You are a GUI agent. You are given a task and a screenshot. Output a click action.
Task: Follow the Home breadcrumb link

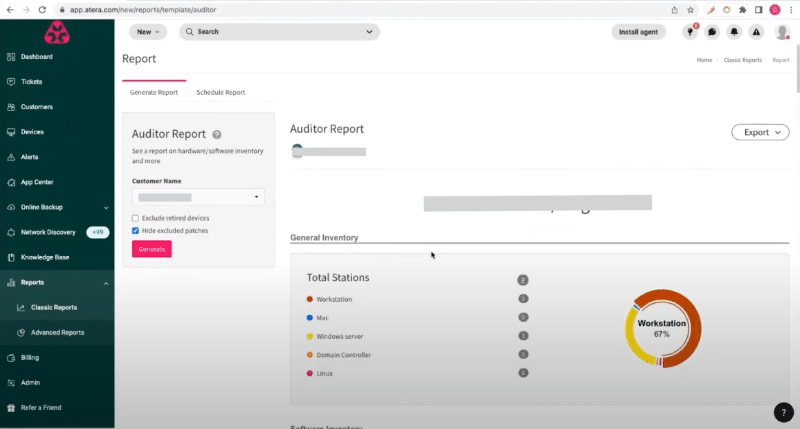tap(704, 60)
